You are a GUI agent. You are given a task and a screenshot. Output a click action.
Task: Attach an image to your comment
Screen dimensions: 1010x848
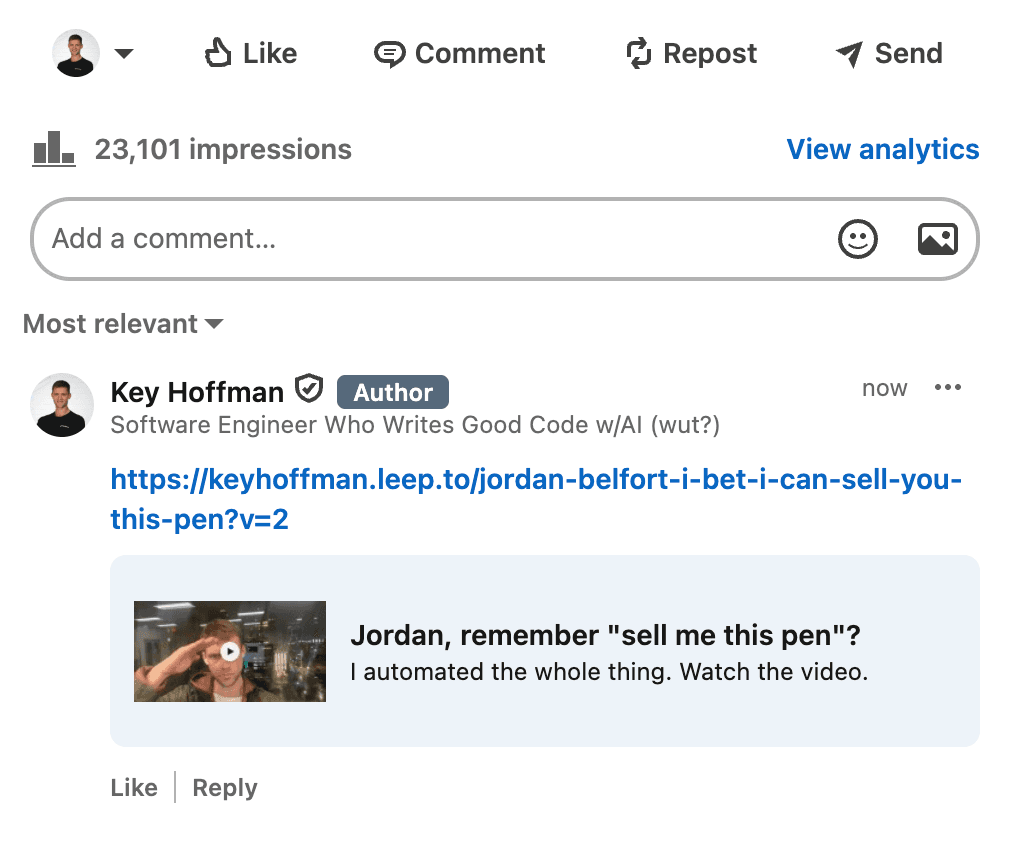pyautogui.click(x=937, y=239)
